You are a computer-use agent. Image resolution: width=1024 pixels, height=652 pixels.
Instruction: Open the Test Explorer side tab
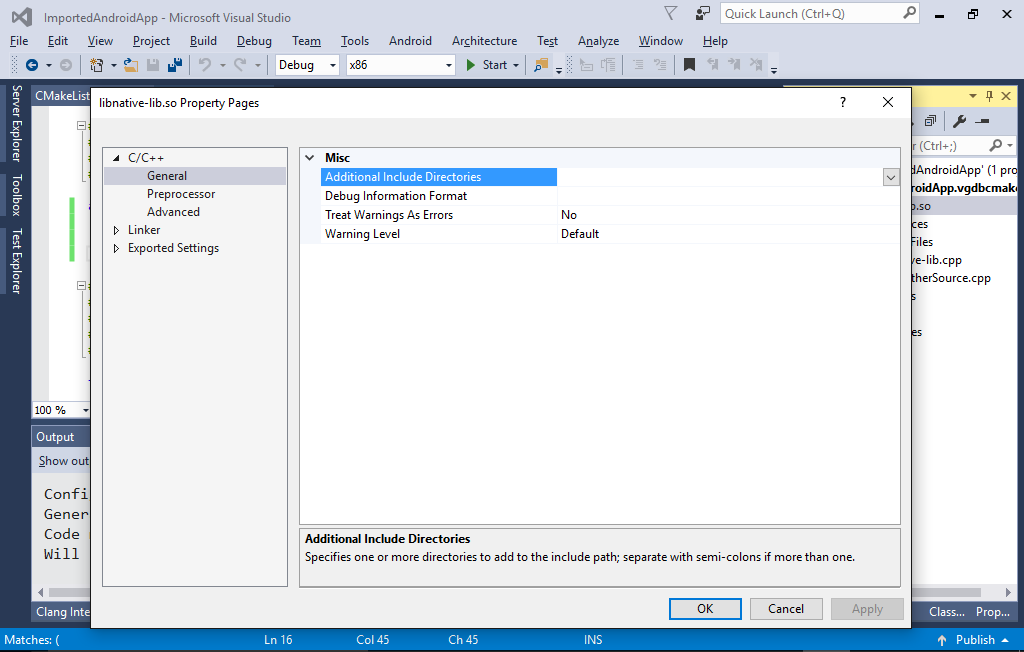[x=16, y=261]
